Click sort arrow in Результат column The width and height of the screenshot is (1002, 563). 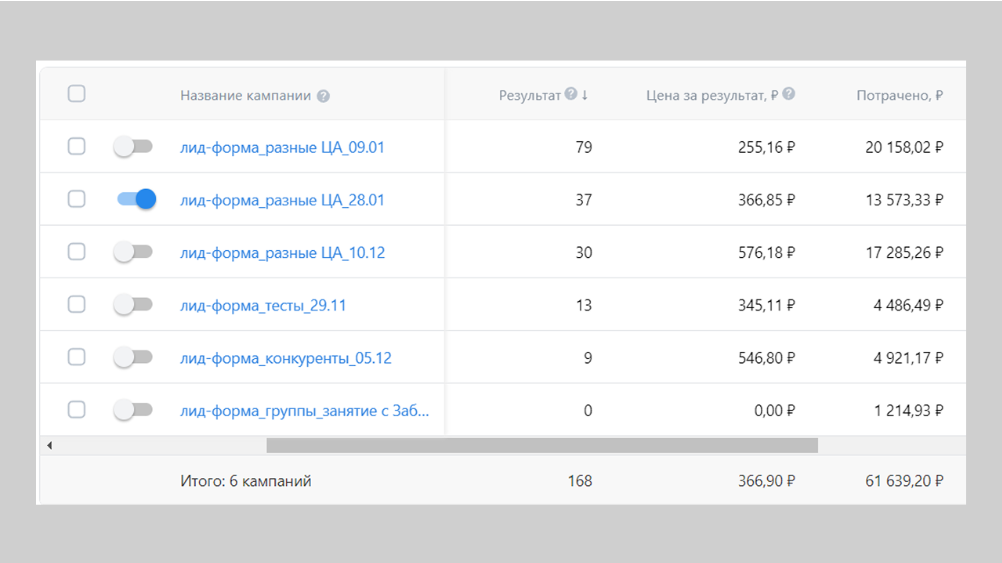pyautogui.click(x=585, y=96)
